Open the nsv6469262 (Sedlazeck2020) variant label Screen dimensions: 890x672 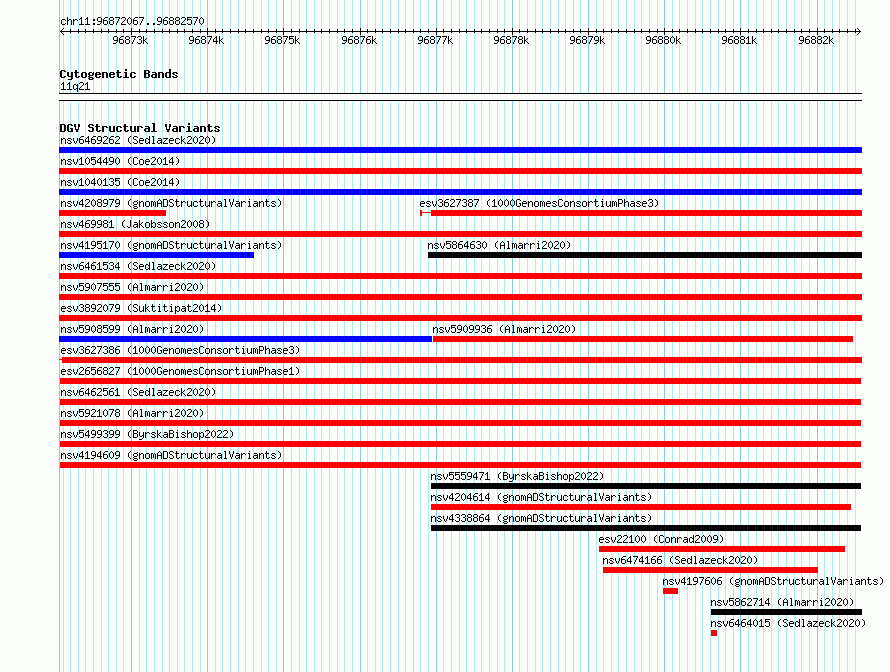(138, 140)
